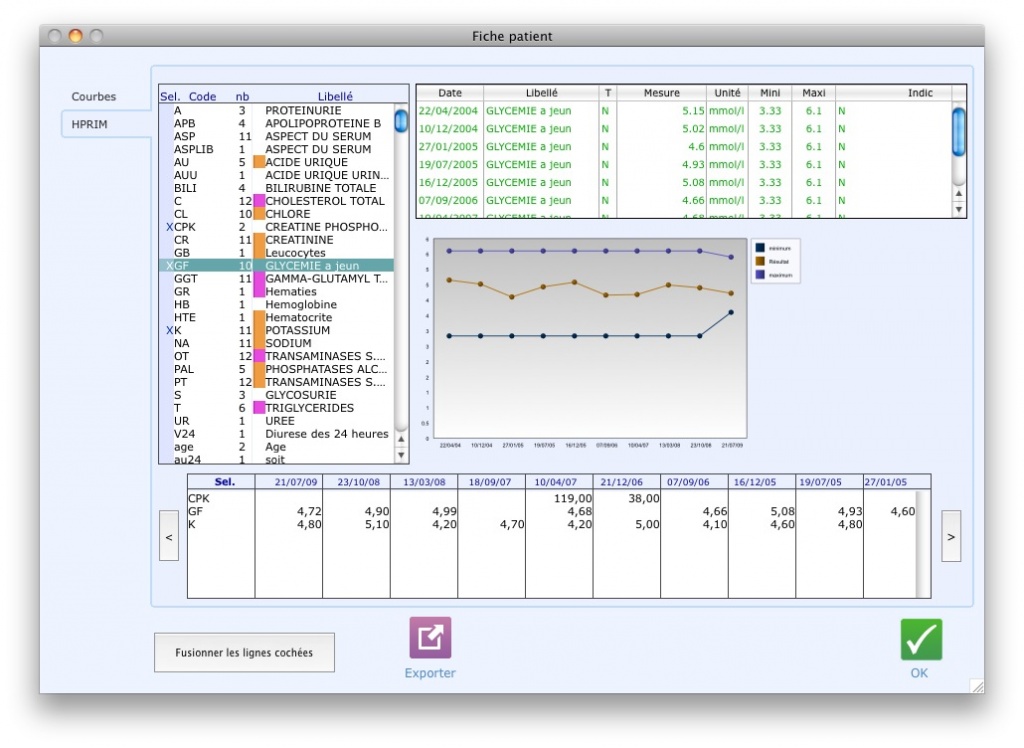Select the 27/01/2005 result row
The width and height of the screenshot is (1024, 748).
click(684, 146)
